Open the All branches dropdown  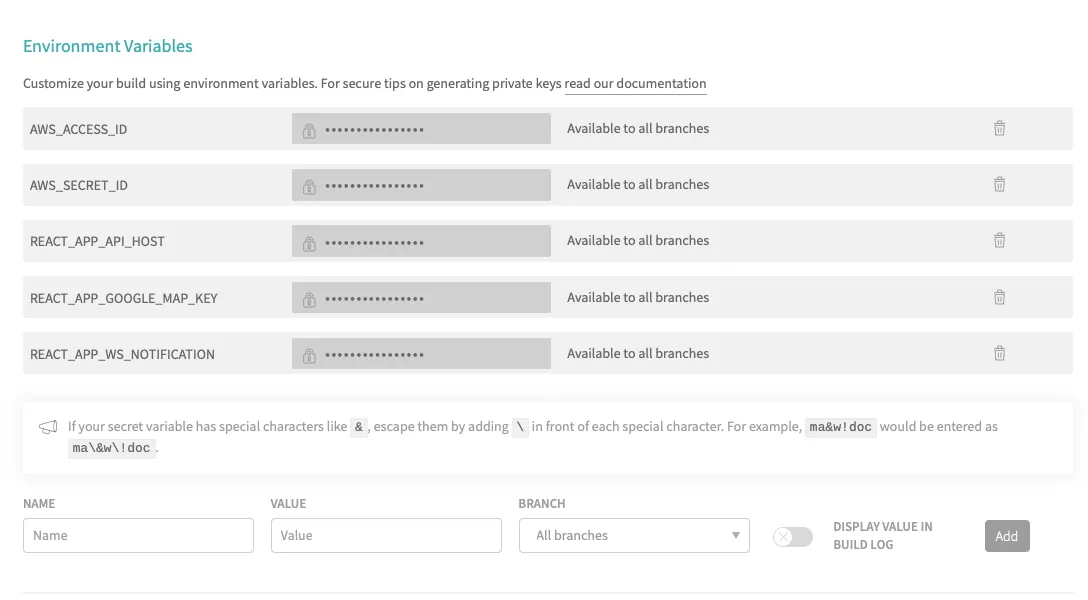[x=633, y=535]
